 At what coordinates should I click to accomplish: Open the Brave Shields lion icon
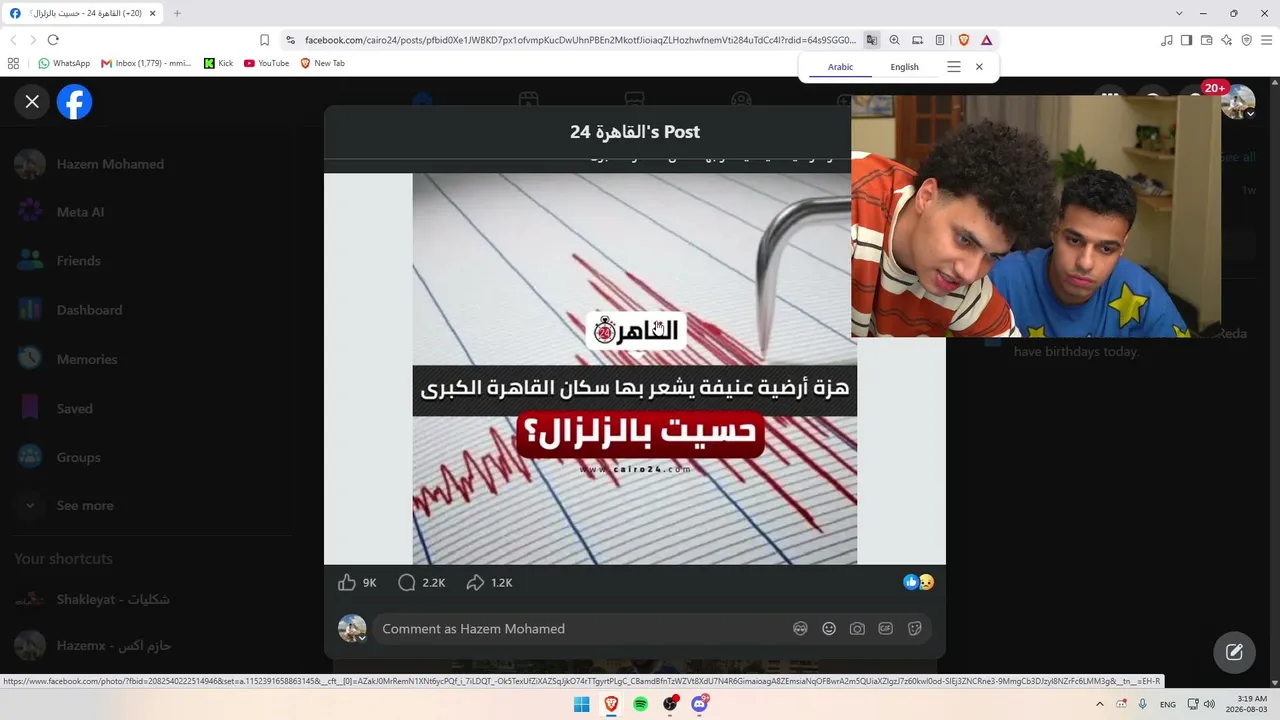(964, 40)
